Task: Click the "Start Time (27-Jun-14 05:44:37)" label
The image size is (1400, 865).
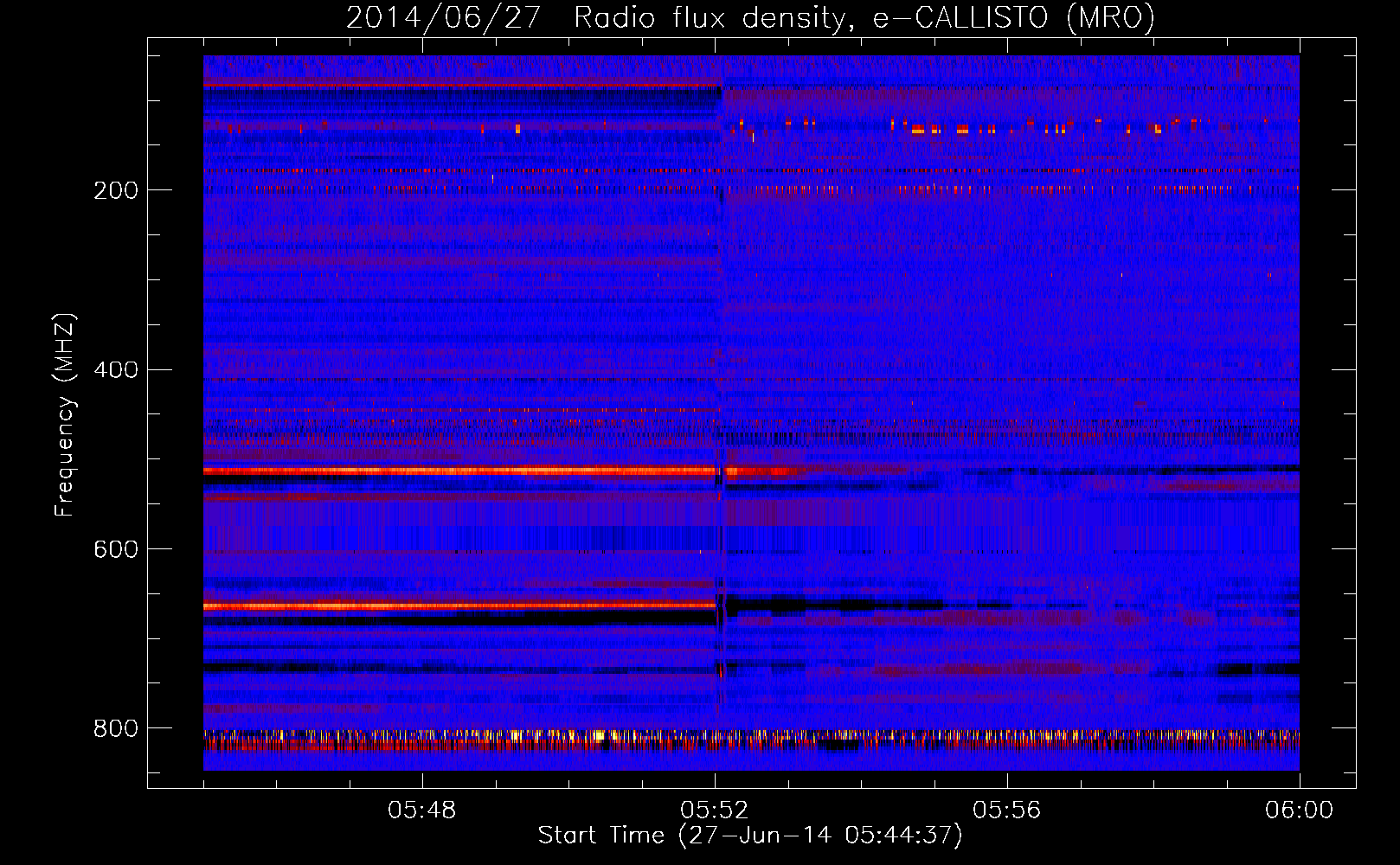Action: (x=750, y=836)
